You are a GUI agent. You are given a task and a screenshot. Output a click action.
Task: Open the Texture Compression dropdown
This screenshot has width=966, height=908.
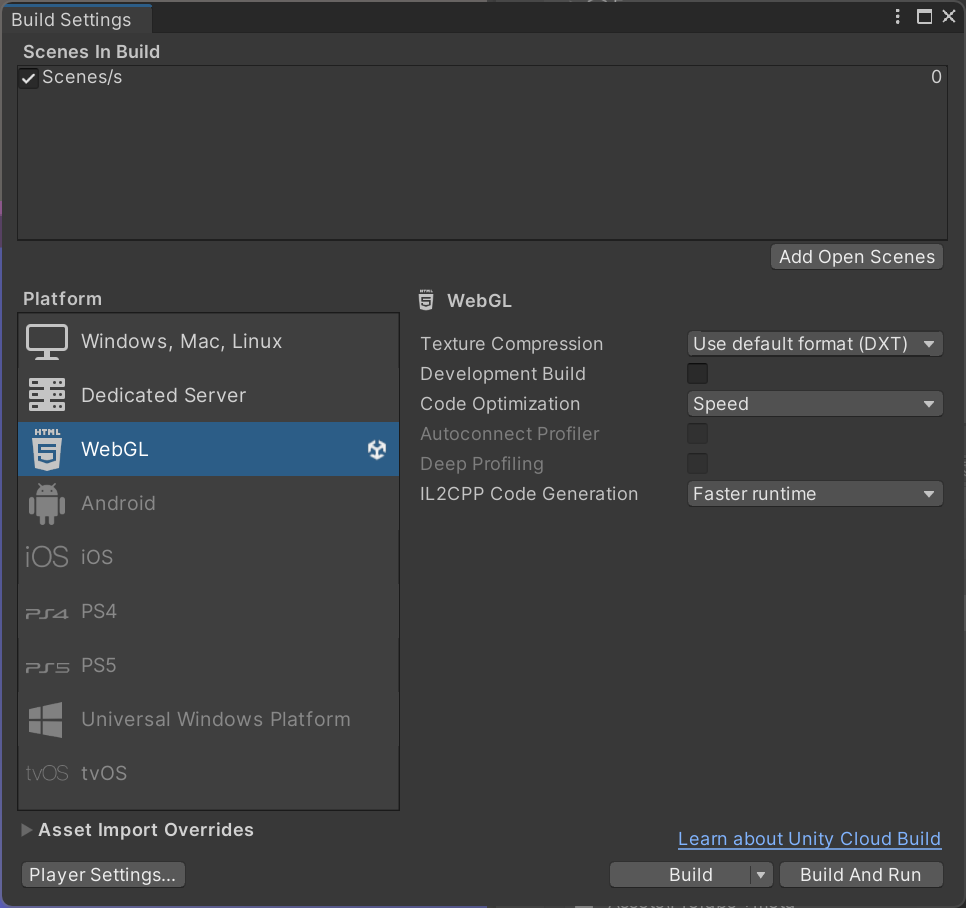pos(815,344)
